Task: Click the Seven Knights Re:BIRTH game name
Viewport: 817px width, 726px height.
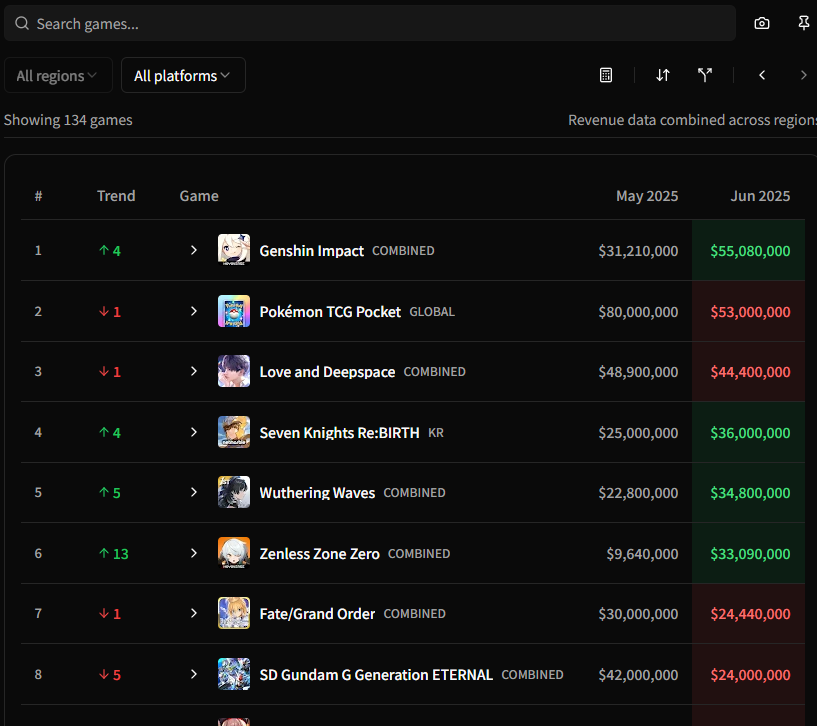Action: (x=339, y=433)
